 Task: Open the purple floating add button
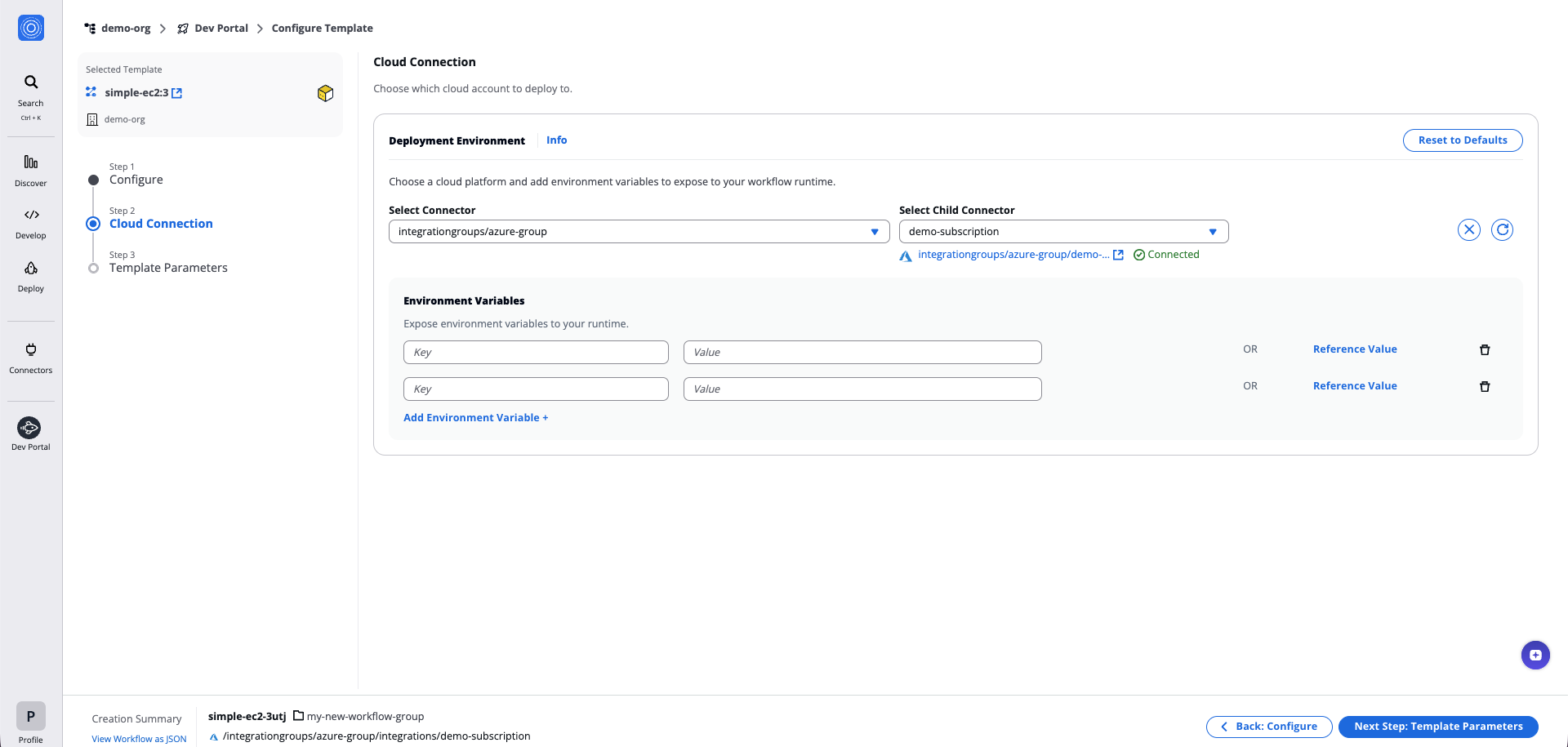pyautogui.click(x=1535, y=655)
